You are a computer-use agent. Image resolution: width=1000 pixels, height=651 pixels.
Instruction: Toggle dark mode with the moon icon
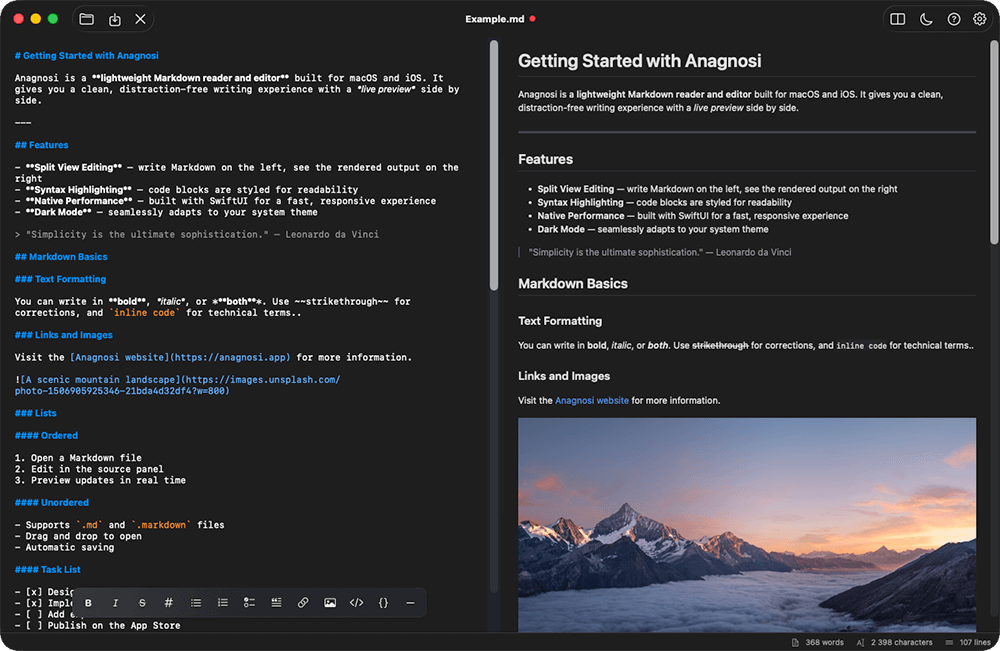click(x=925, y=18)
